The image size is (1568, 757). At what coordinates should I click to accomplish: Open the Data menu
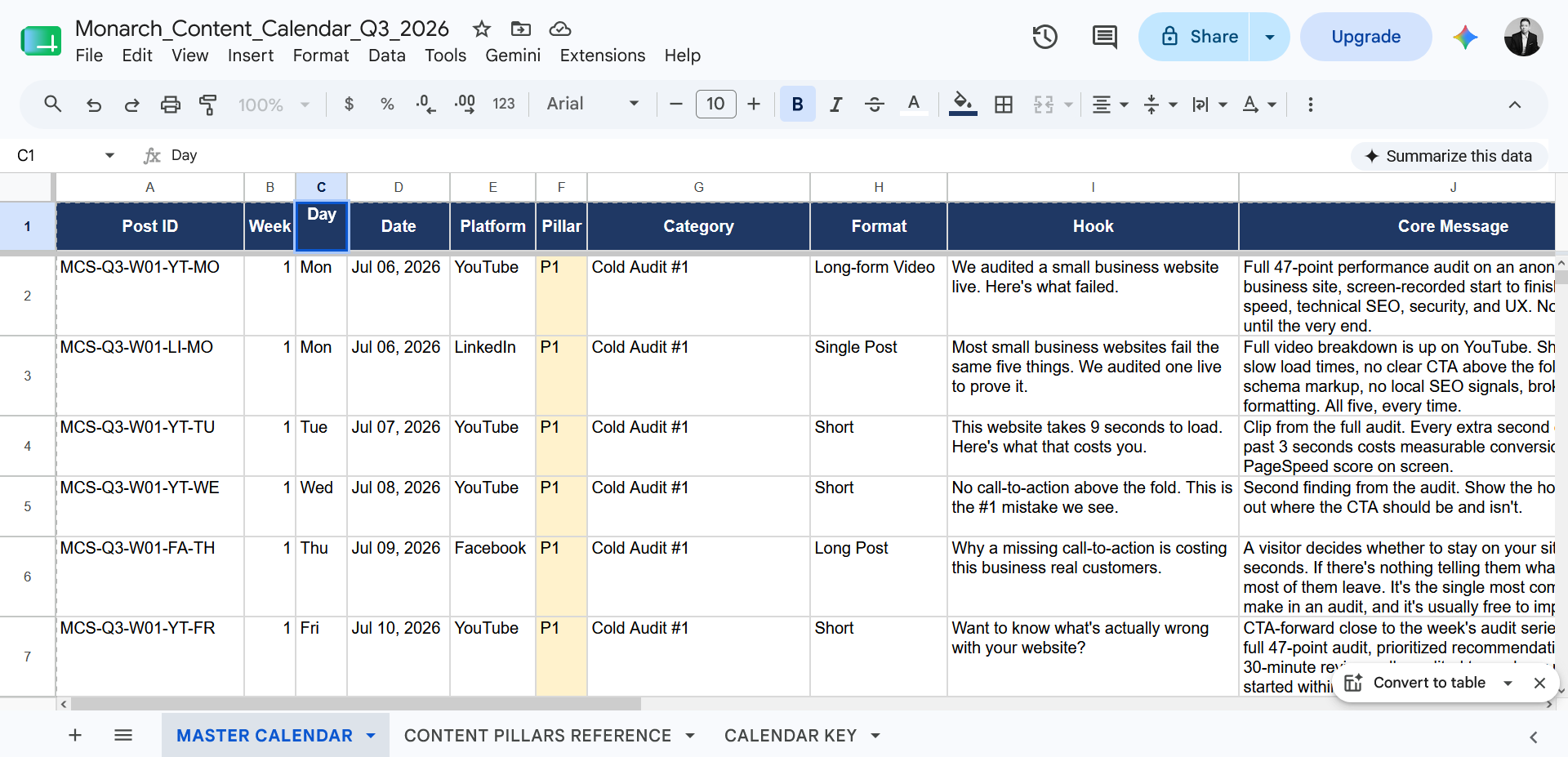[x=387, y=56]
